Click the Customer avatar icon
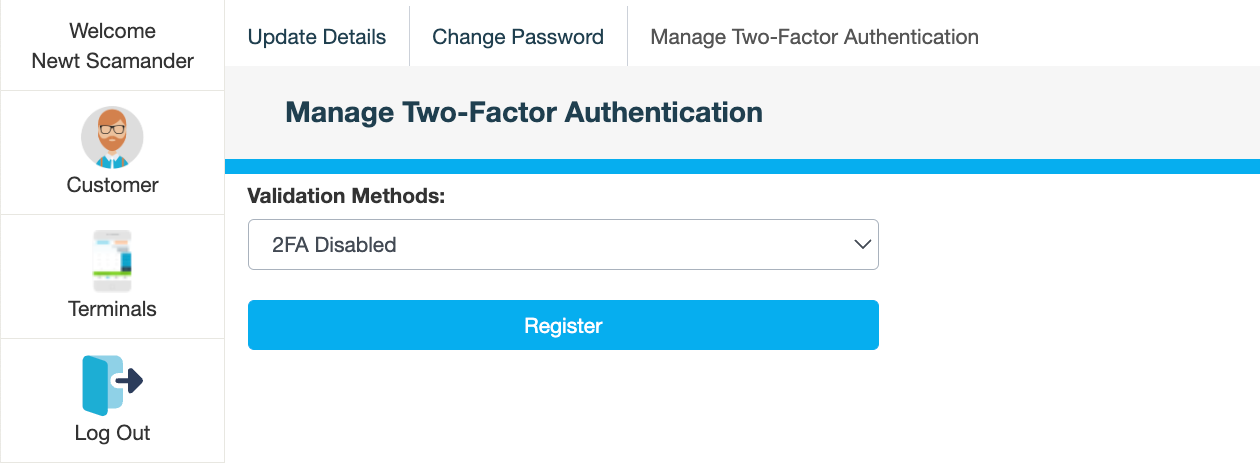 (112, 138)
